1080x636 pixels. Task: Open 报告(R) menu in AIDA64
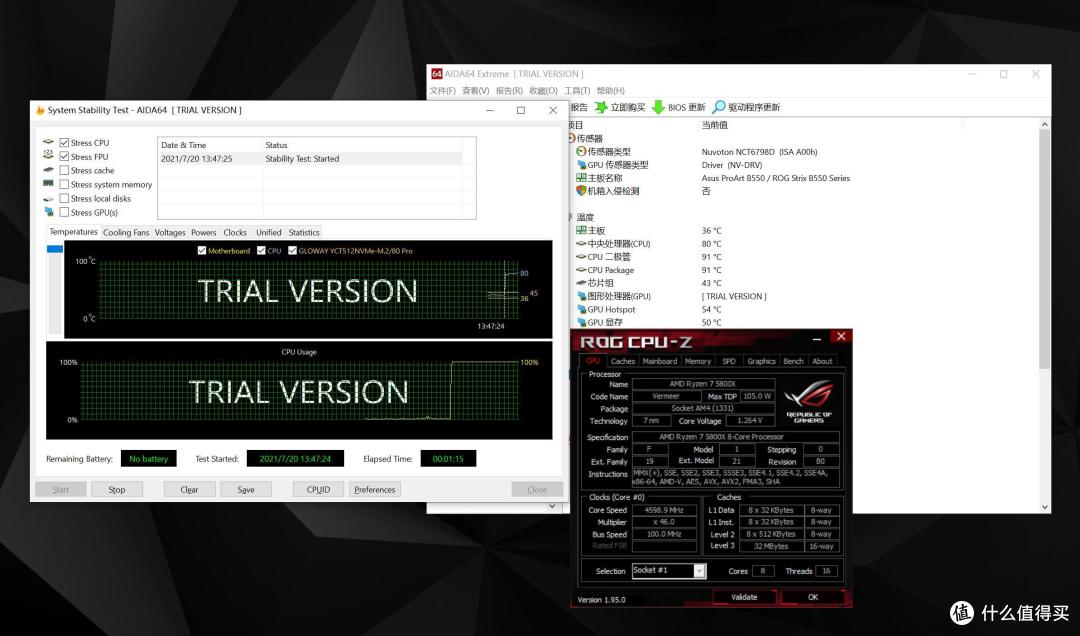click(509, 91)
